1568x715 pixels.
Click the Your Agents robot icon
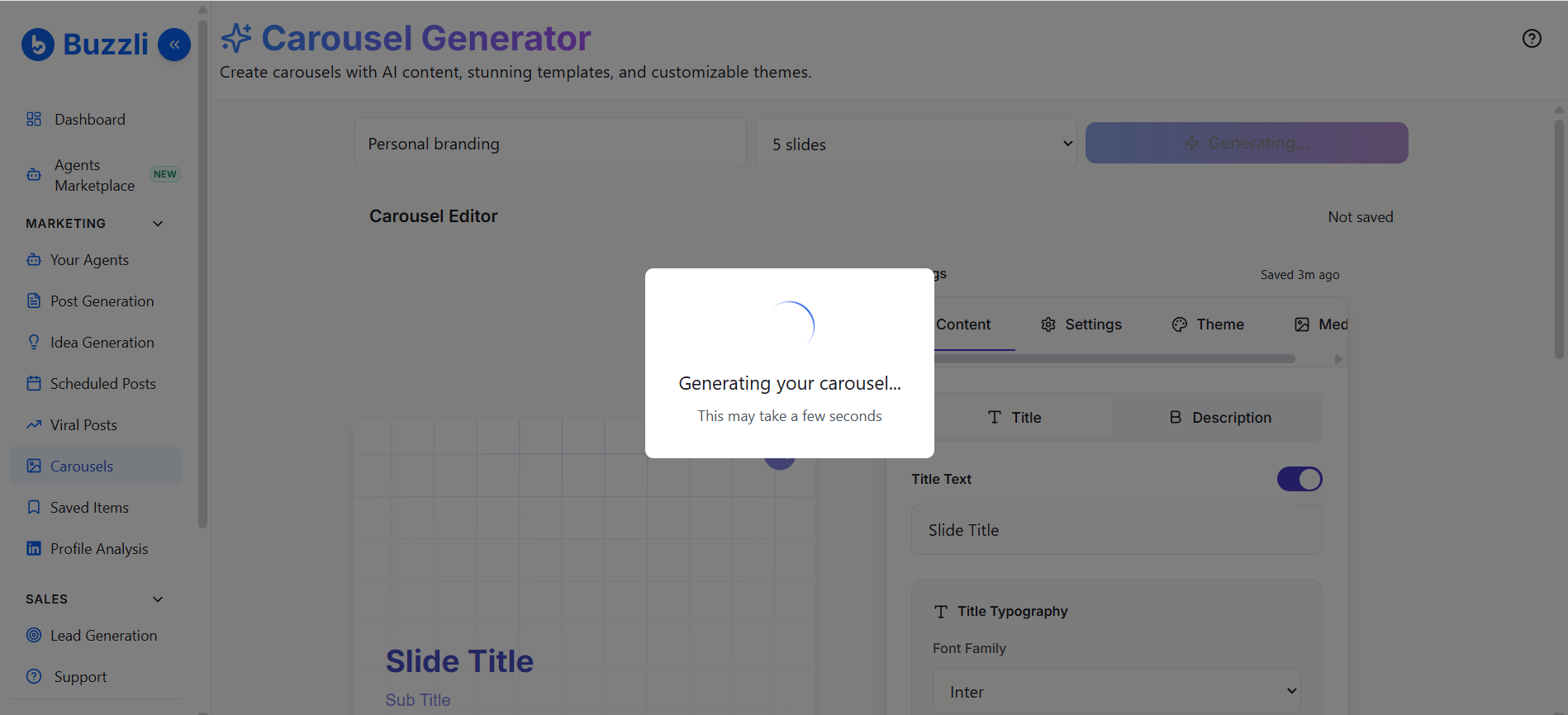34,259
